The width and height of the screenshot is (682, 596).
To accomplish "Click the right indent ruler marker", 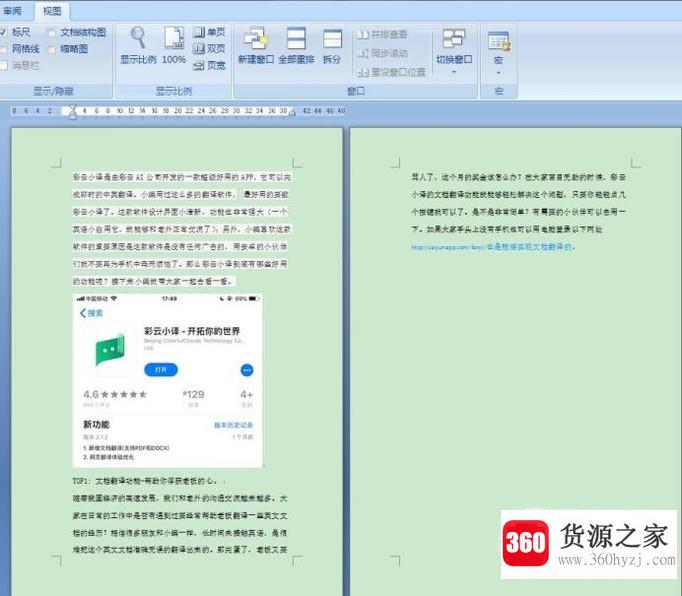I will click(x=292, y=114).
